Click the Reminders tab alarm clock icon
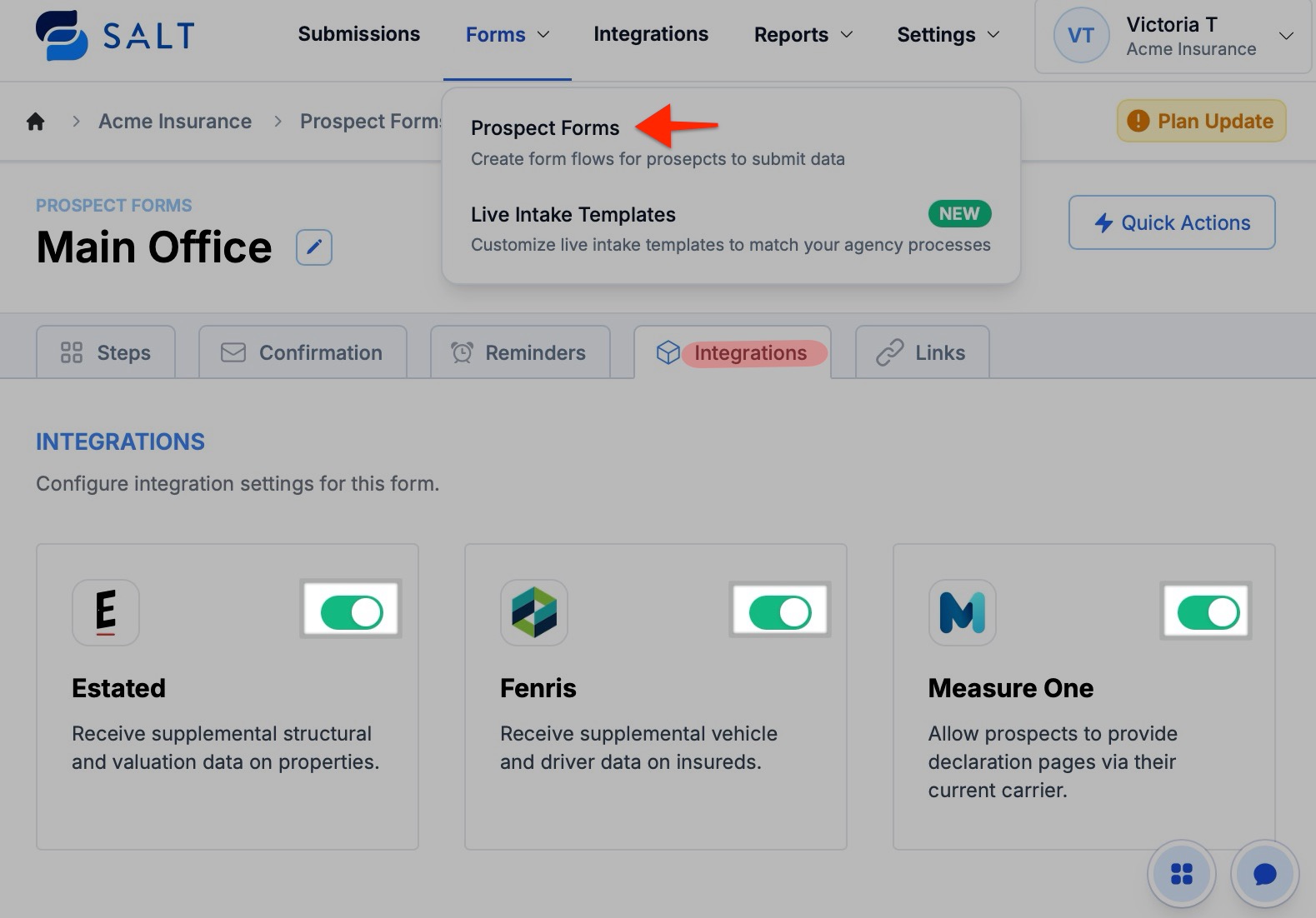This screenshot has height=918, width=1316. (462, 352)
